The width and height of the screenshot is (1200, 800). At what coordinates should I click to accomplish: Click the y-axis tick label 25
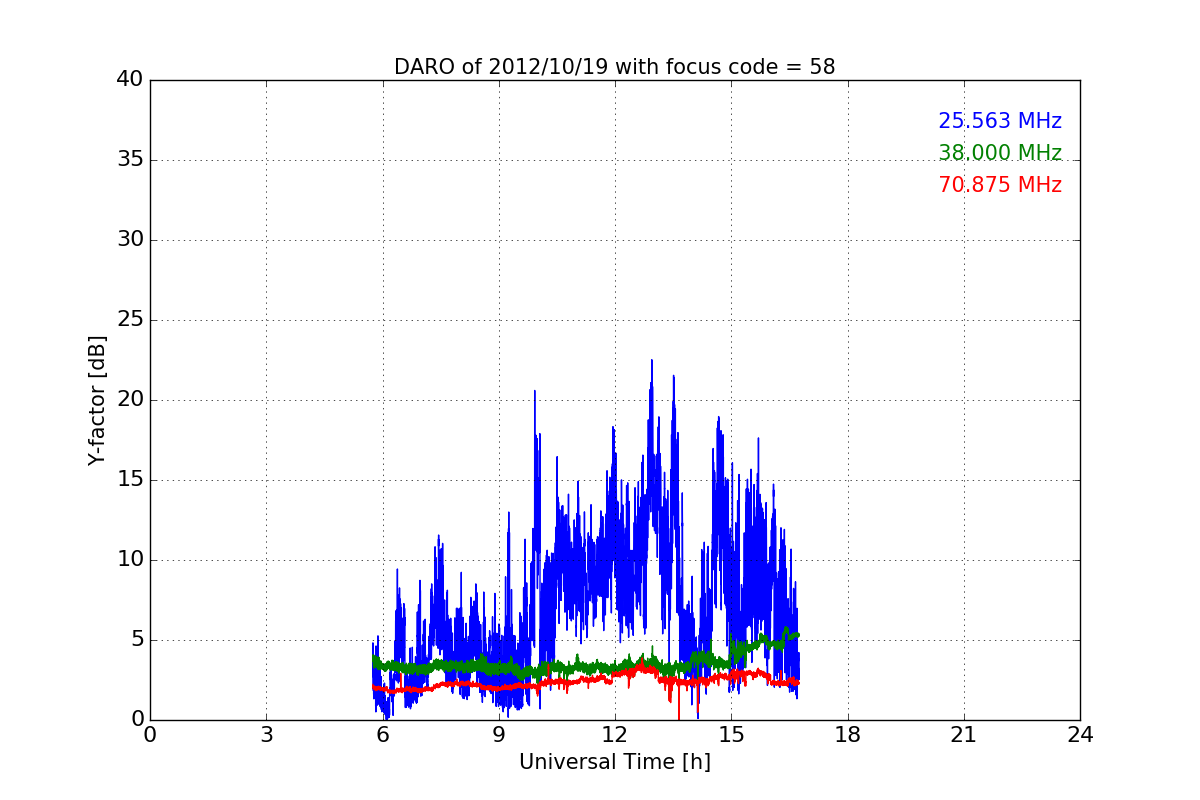(130, 320)
